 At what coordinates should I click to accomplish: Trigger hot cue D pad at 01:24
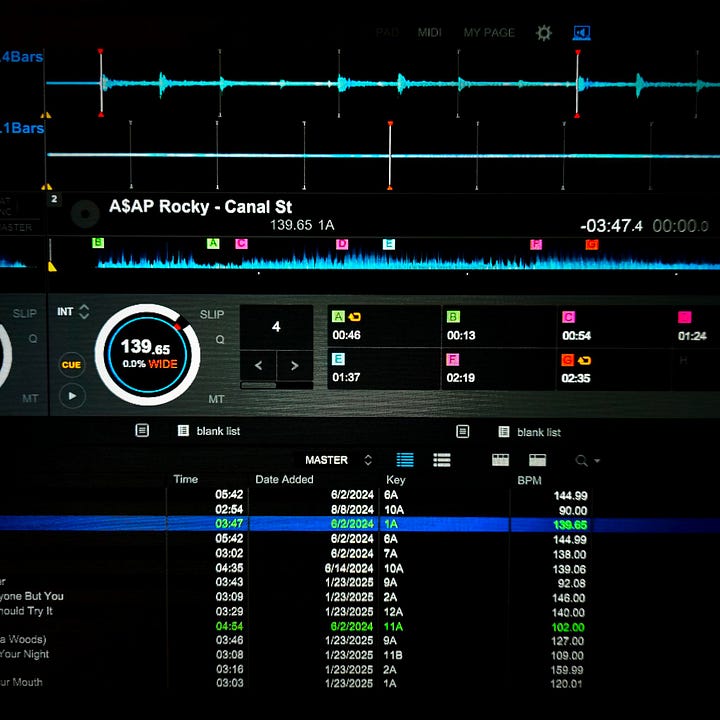pos(696,326)
